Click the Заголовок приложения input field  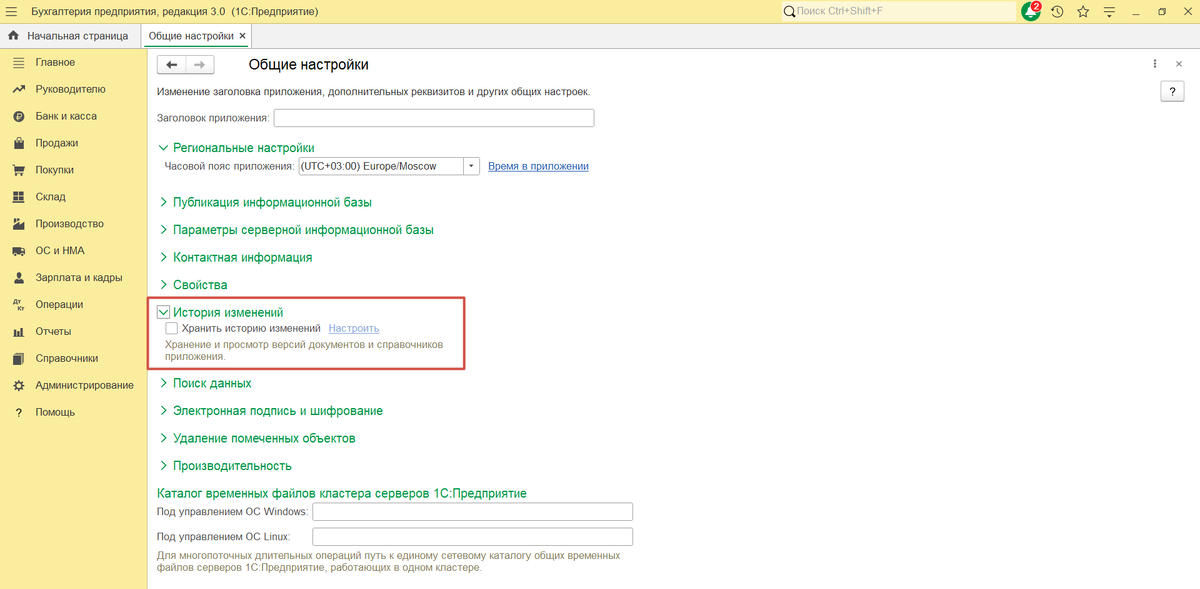[434, 118]
